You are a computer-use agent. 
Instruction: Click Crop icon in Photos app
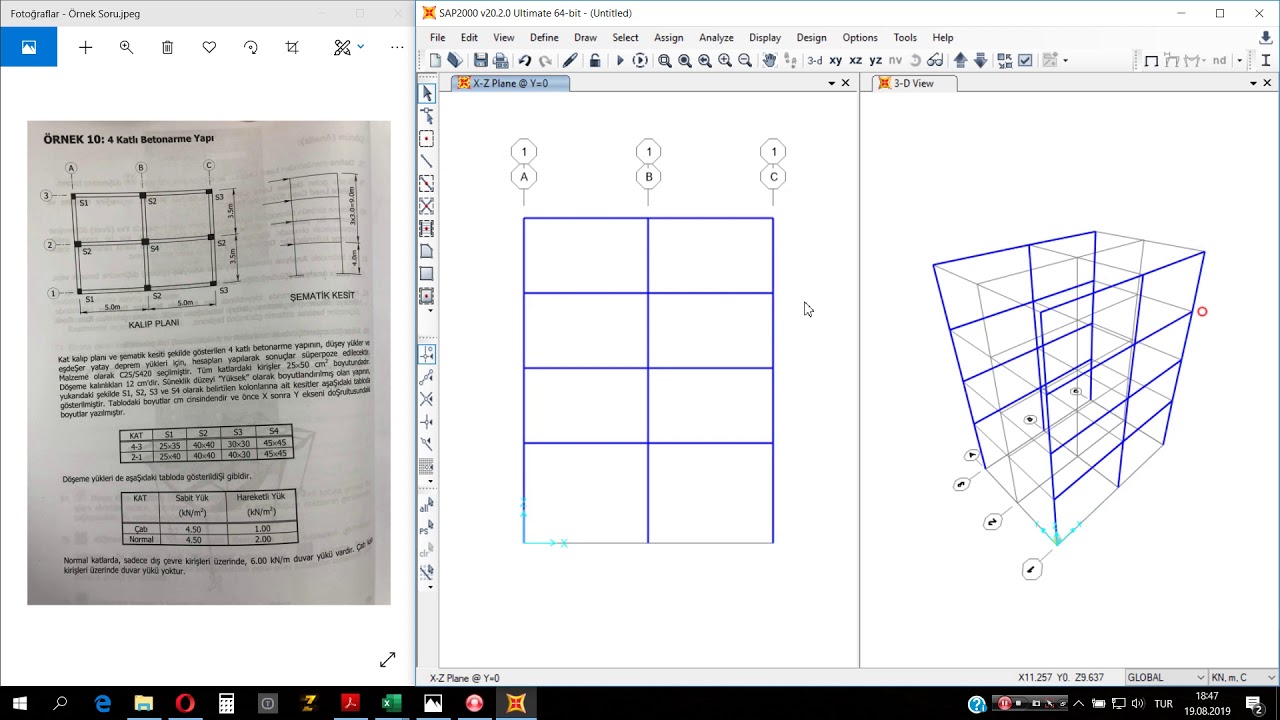point(292,47)
